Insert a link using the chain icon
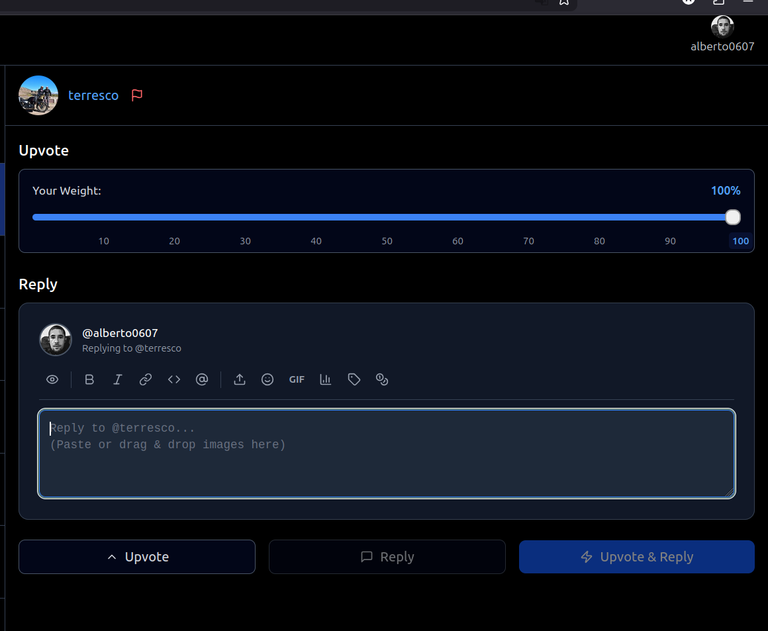Viewport: 768px width, 631px height. [x=145, y=380]
